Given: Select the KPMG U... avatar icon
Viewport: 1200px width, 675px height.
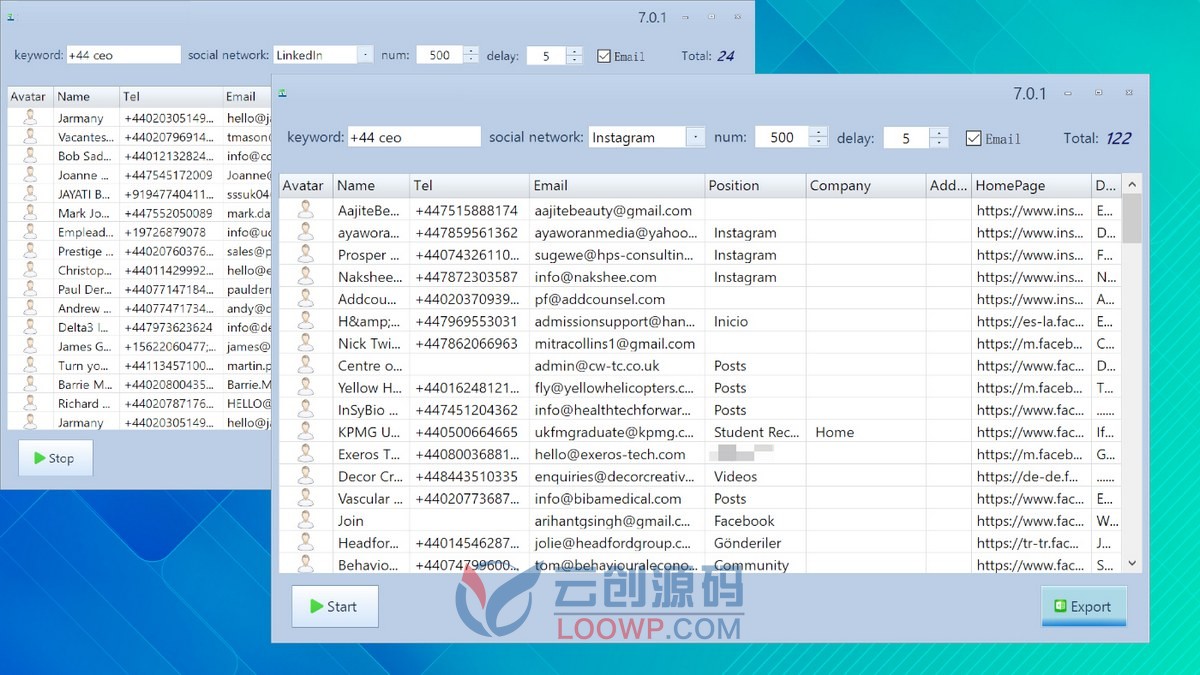Looking at the screenshot, I should pyautogui.click(x=305, y=432).
